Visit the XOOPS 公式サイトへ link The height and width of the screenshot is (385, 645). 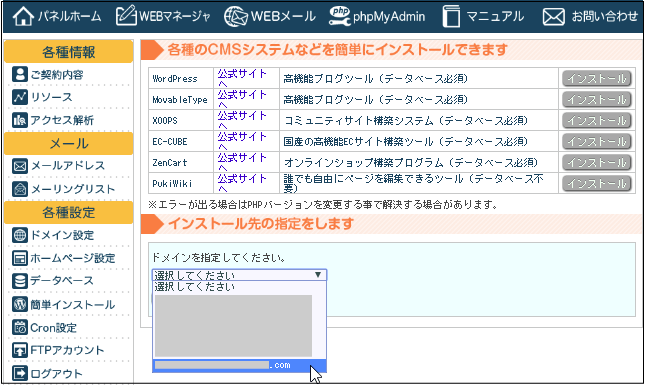click(x=242, y=120)
